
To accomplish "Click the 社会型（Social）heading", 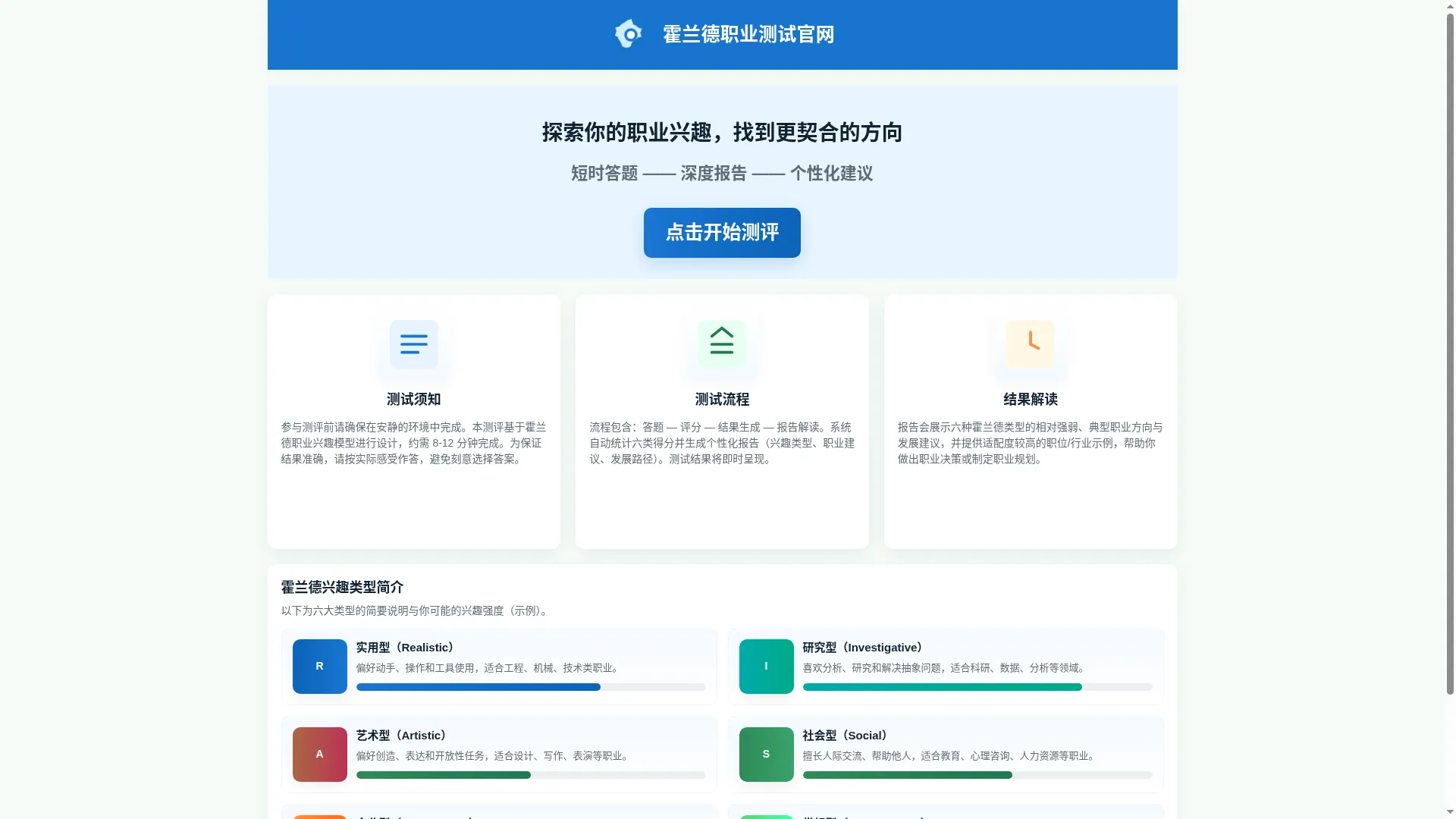I will (848, 736).
